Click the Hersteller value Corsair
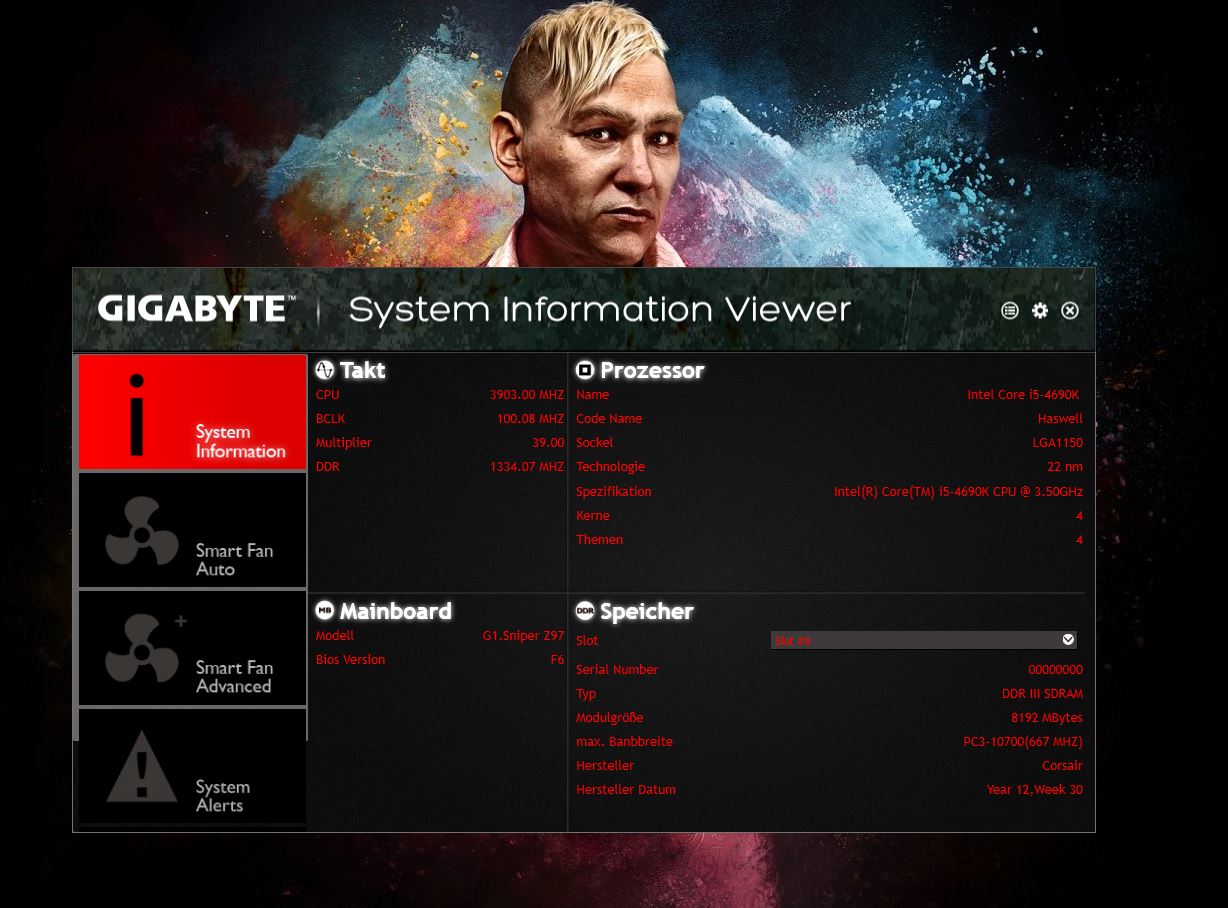This screenshot has width=1228, height=908. pyautogui.click(x=1062, y=766)
